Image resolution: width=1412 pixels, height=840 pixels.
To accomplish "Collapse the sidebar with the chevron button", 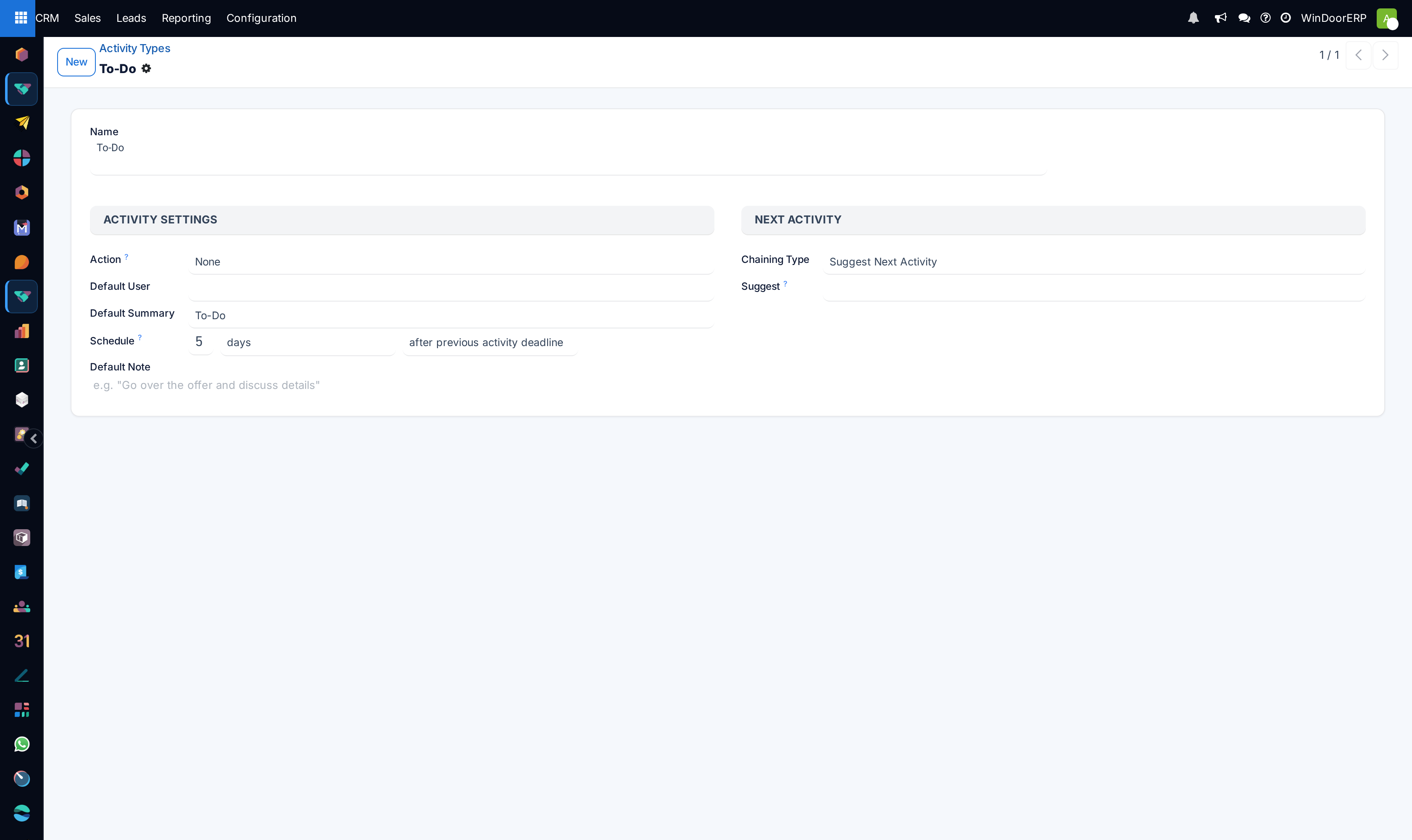I will click(34, 438).
